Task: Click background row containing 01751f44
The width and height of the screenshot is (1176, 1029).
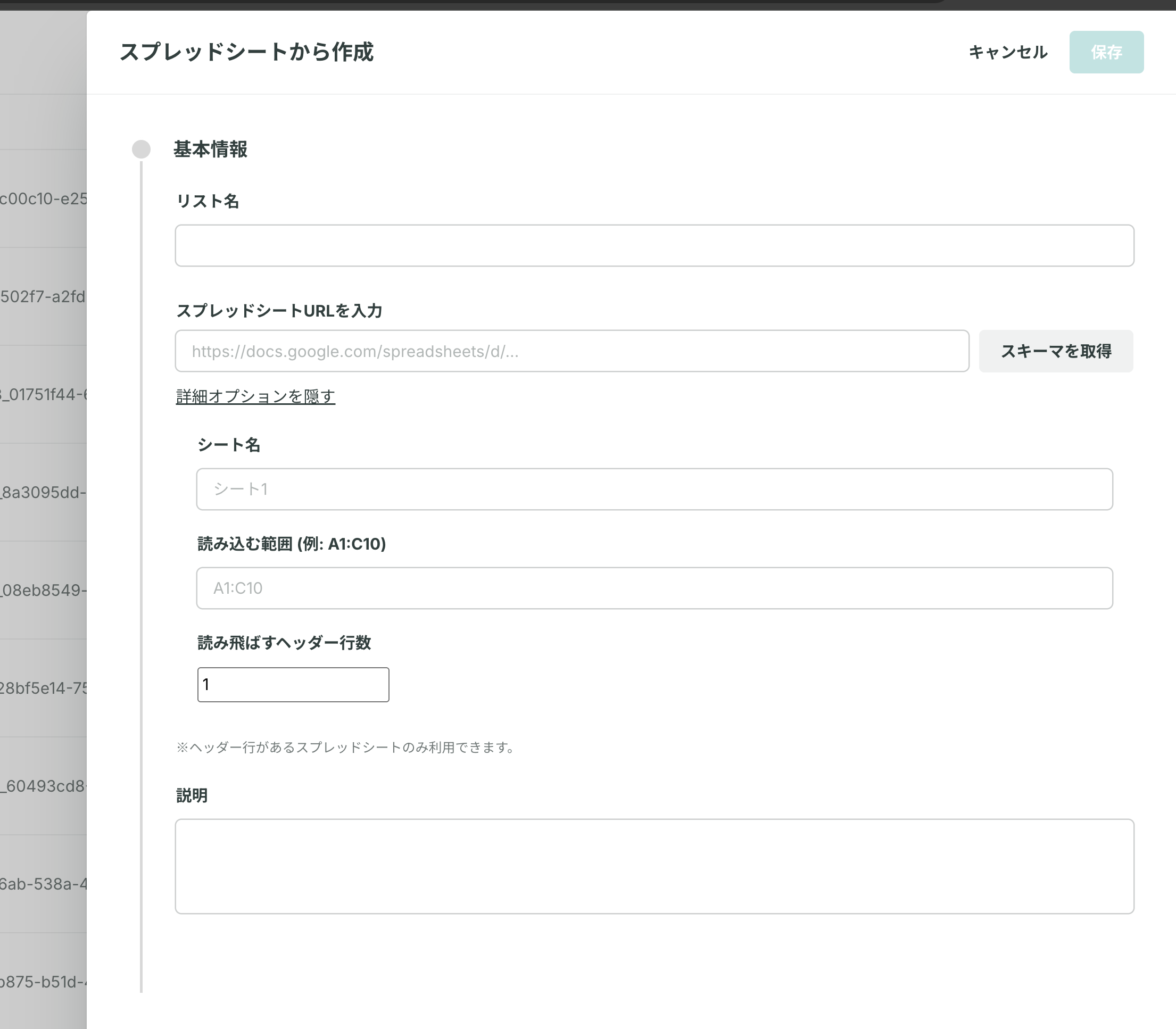Action: point(43,394)
